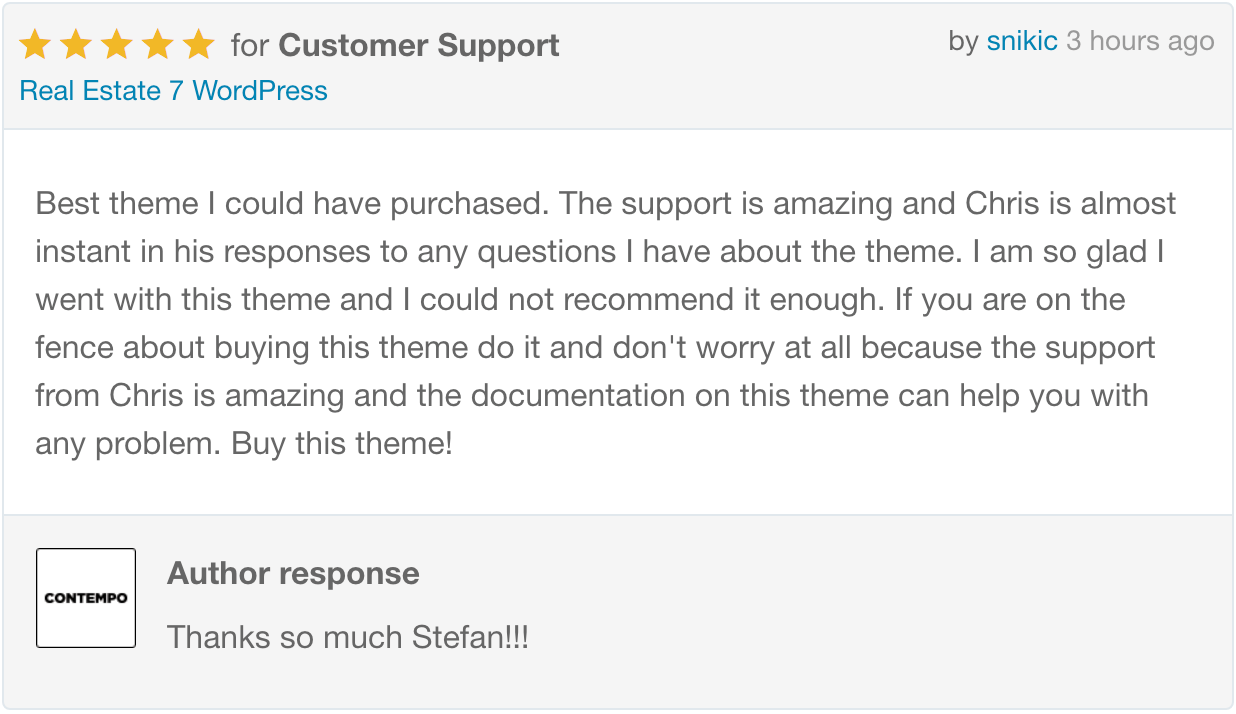Screen dimensions: 1236x714
Task: Open the Real Estate 7 WordPress link
Action: (173, 91)
